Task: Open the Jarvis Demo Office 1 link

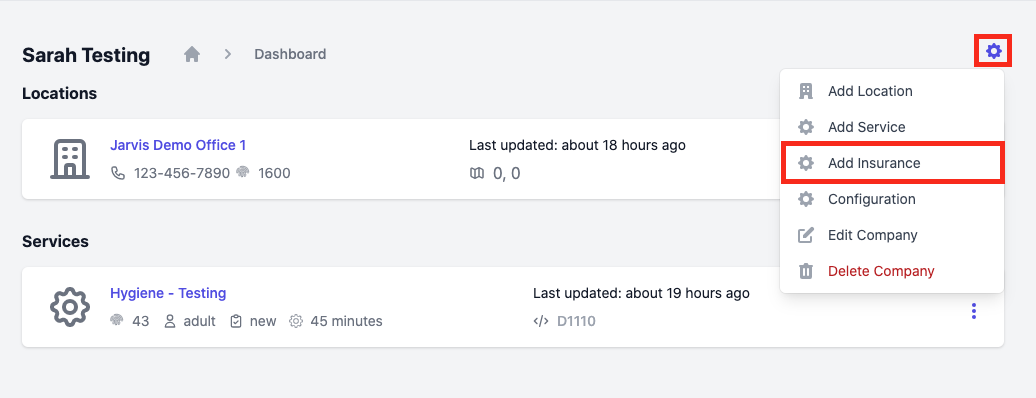Action: tap(178, 145)
